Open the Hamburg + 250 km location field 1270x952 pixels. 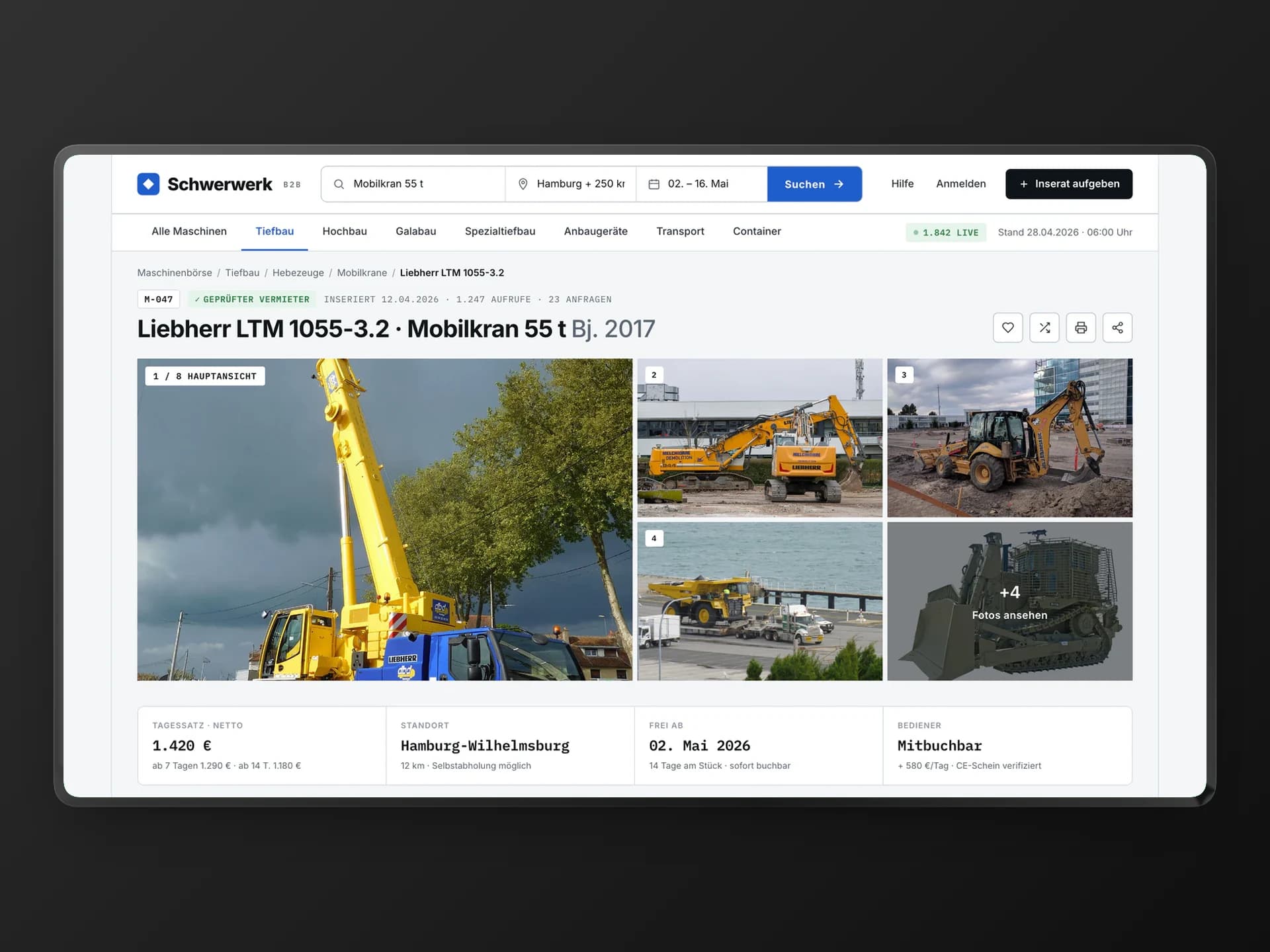[x=571, y=184]
